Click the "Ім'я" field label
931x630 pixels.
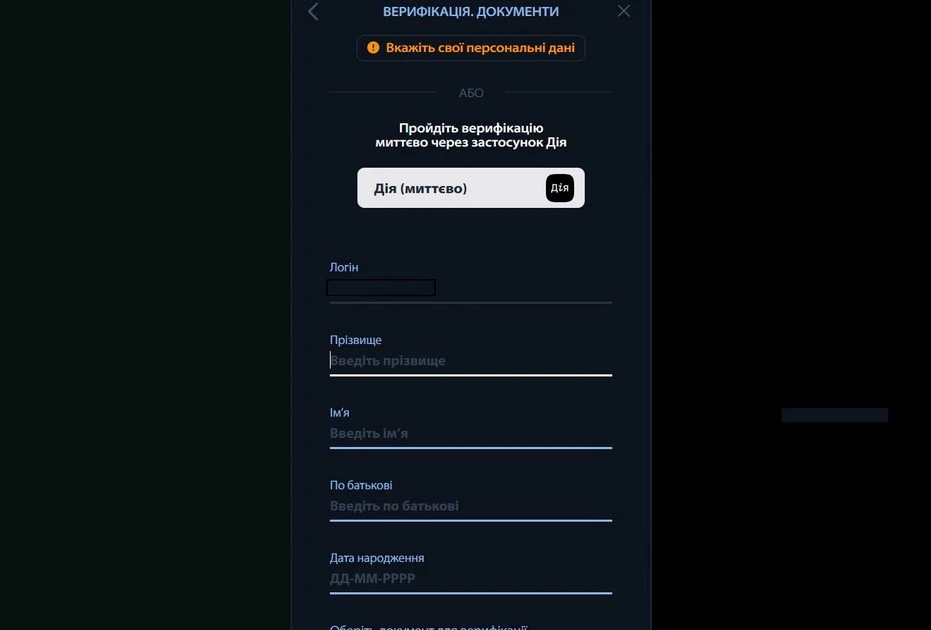point(340,413)
